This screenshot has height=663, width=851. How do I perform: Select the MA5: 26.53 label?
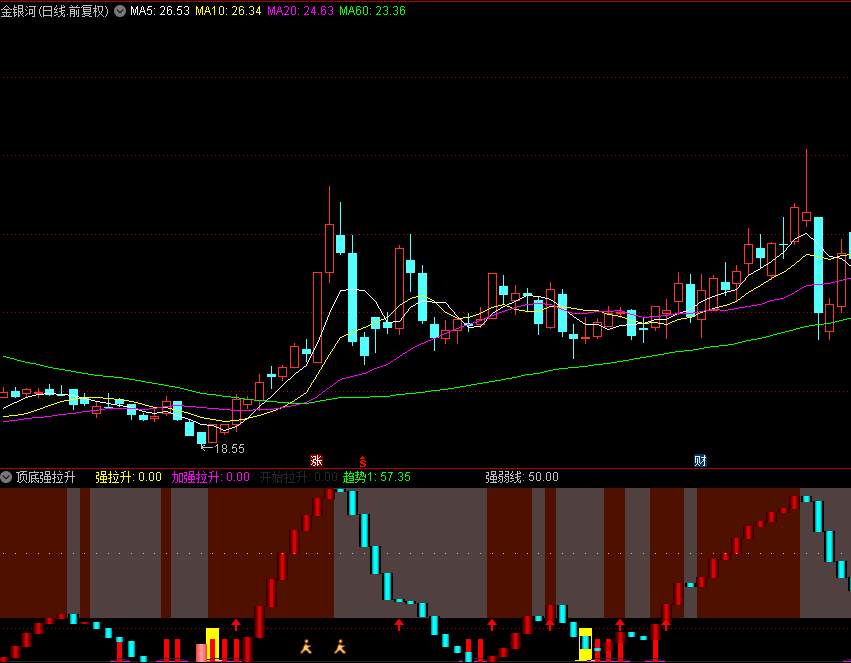point(160,11)
